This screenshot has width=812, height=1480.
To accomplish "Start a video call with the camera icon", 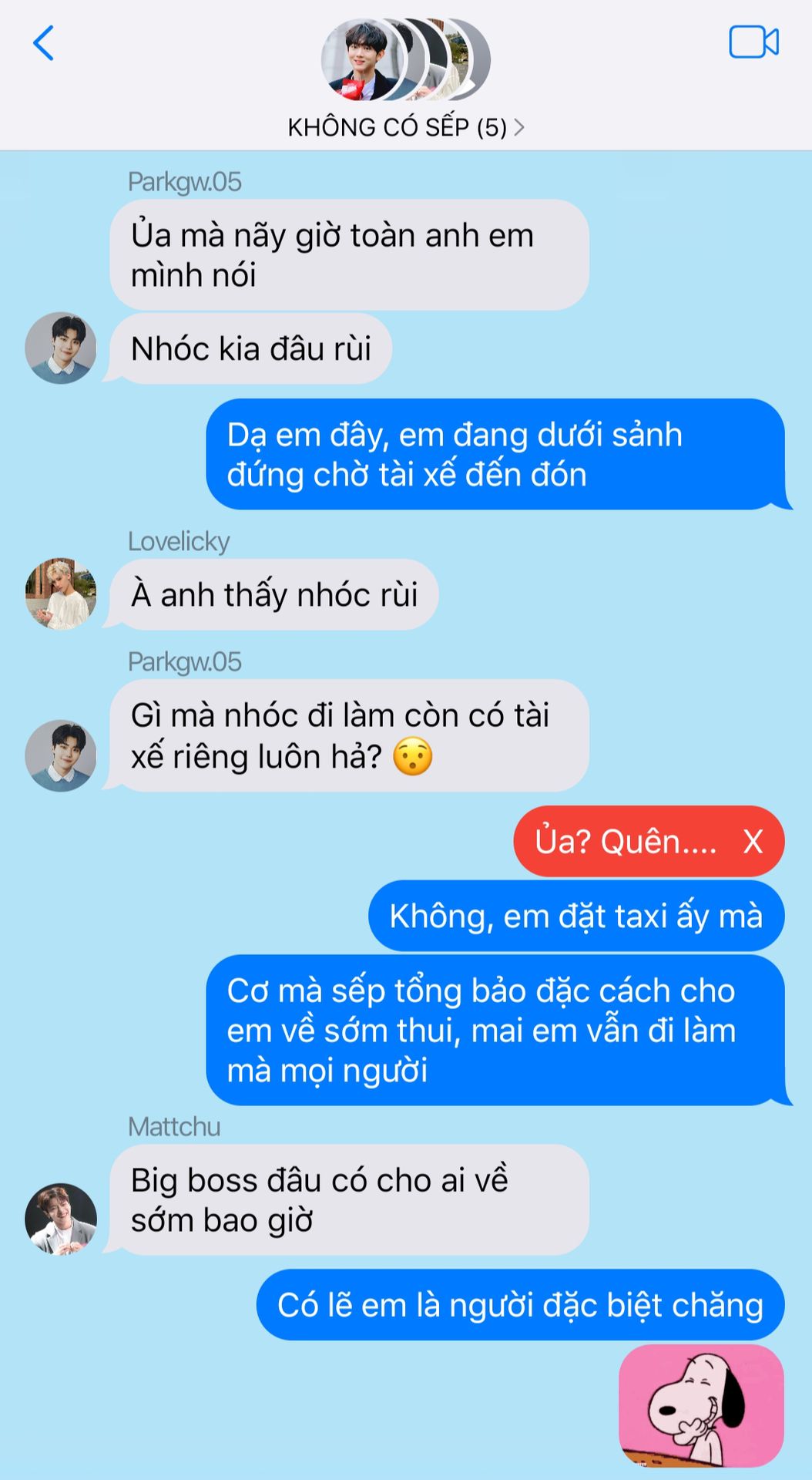I will [753, 42].
